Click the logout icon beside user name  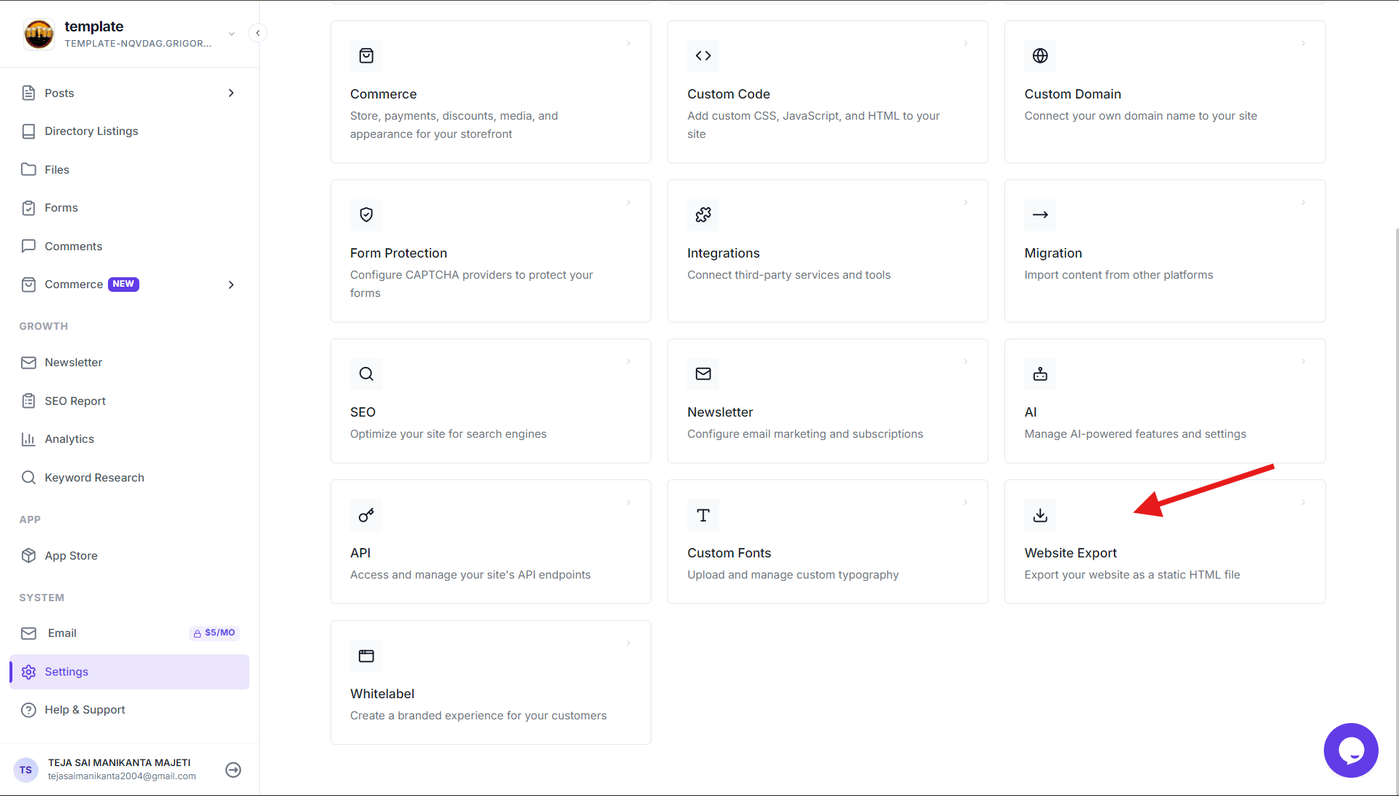(233, 770)
